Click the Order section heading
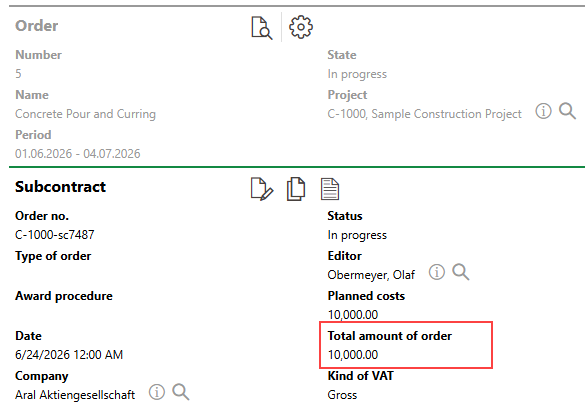 37,26
